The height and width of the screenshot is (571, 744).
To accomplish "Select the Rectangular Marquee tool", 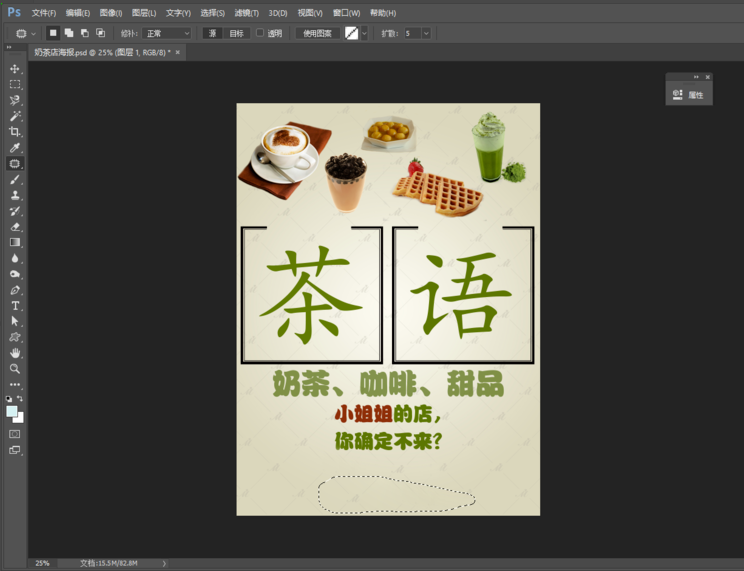I will [15, 85].
